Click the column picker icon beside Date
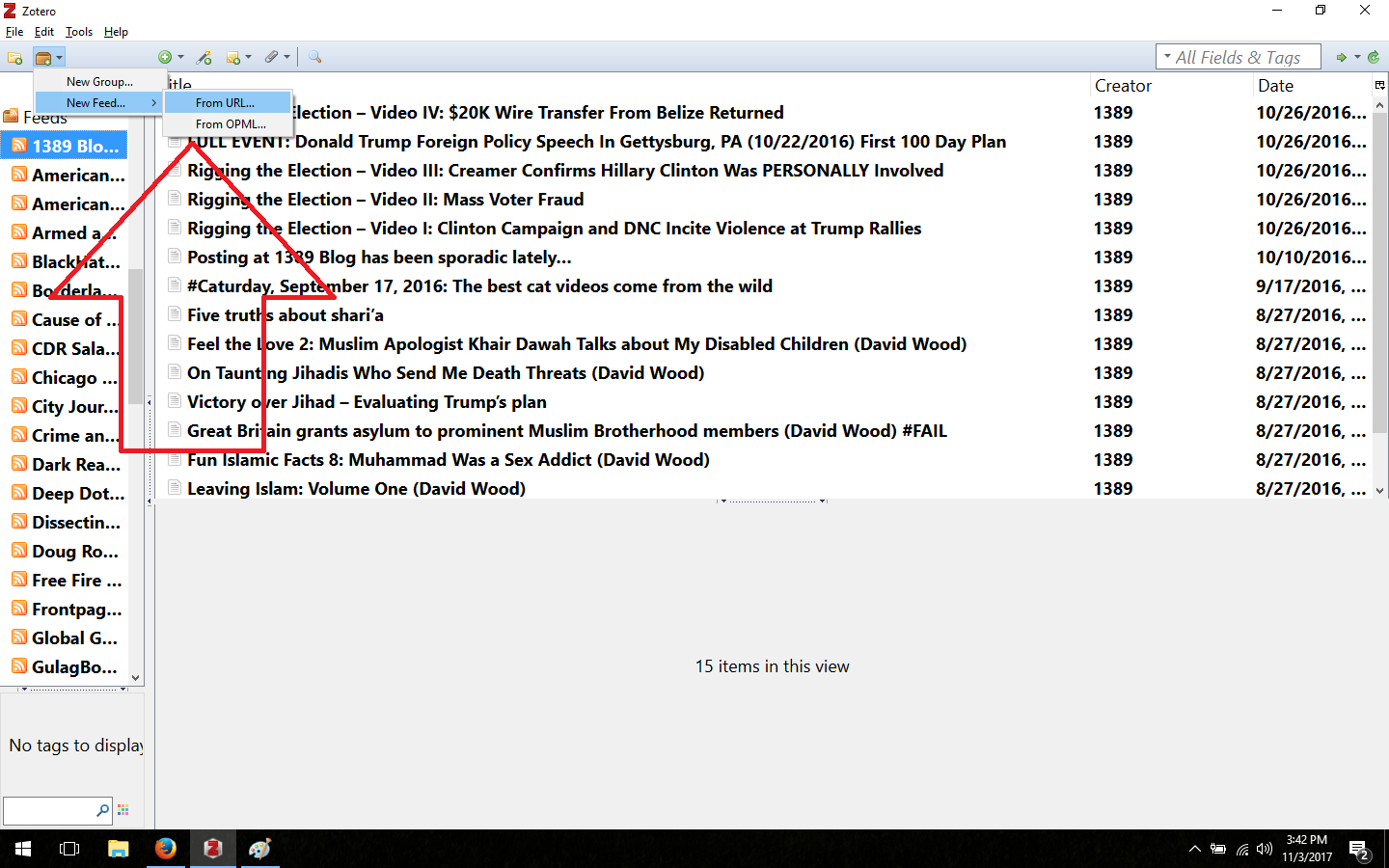 tap(1379, 85)
